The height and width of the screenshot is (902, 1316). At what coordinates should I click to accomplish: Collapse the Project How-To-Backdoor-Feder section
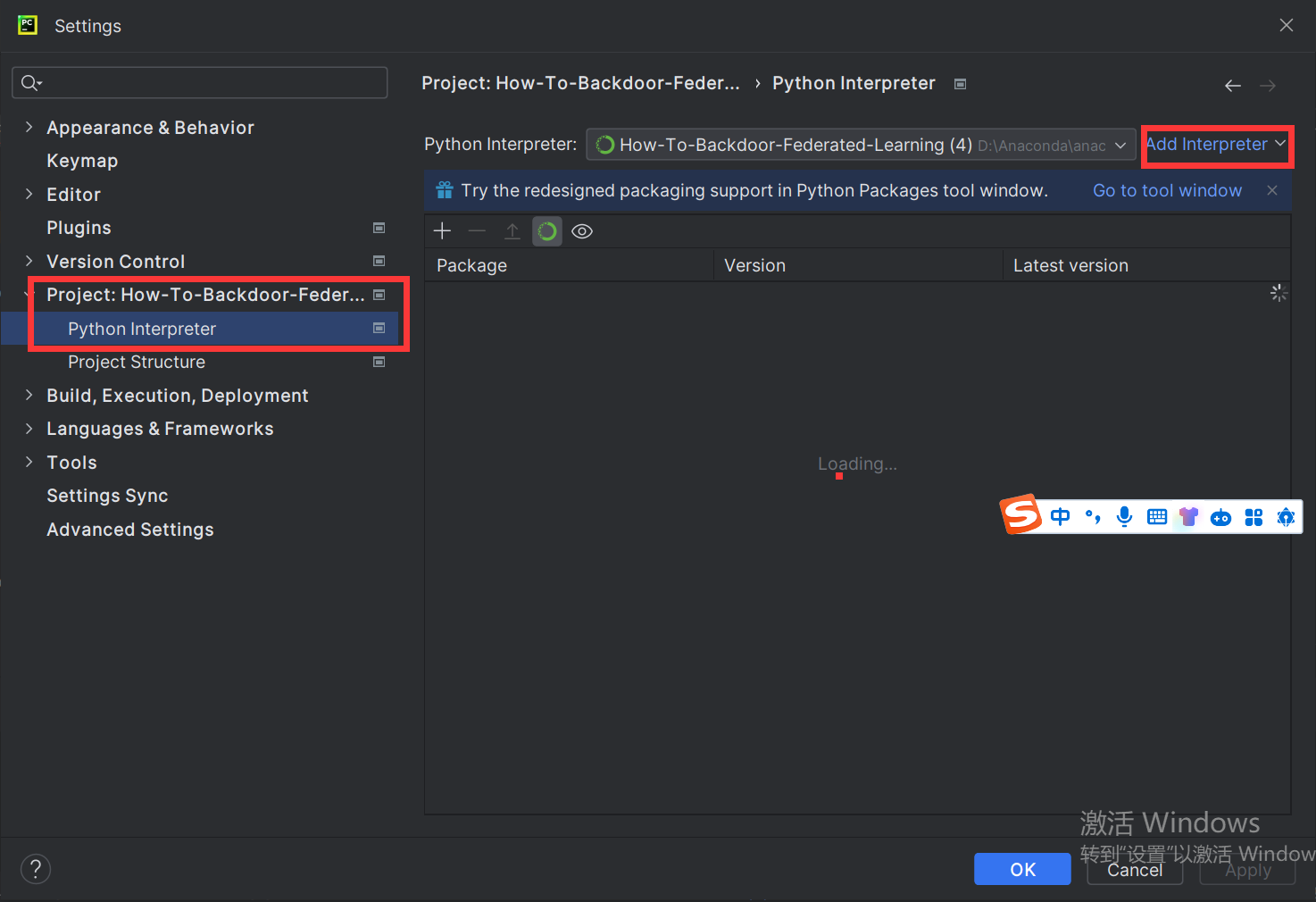tap(29, 295)
